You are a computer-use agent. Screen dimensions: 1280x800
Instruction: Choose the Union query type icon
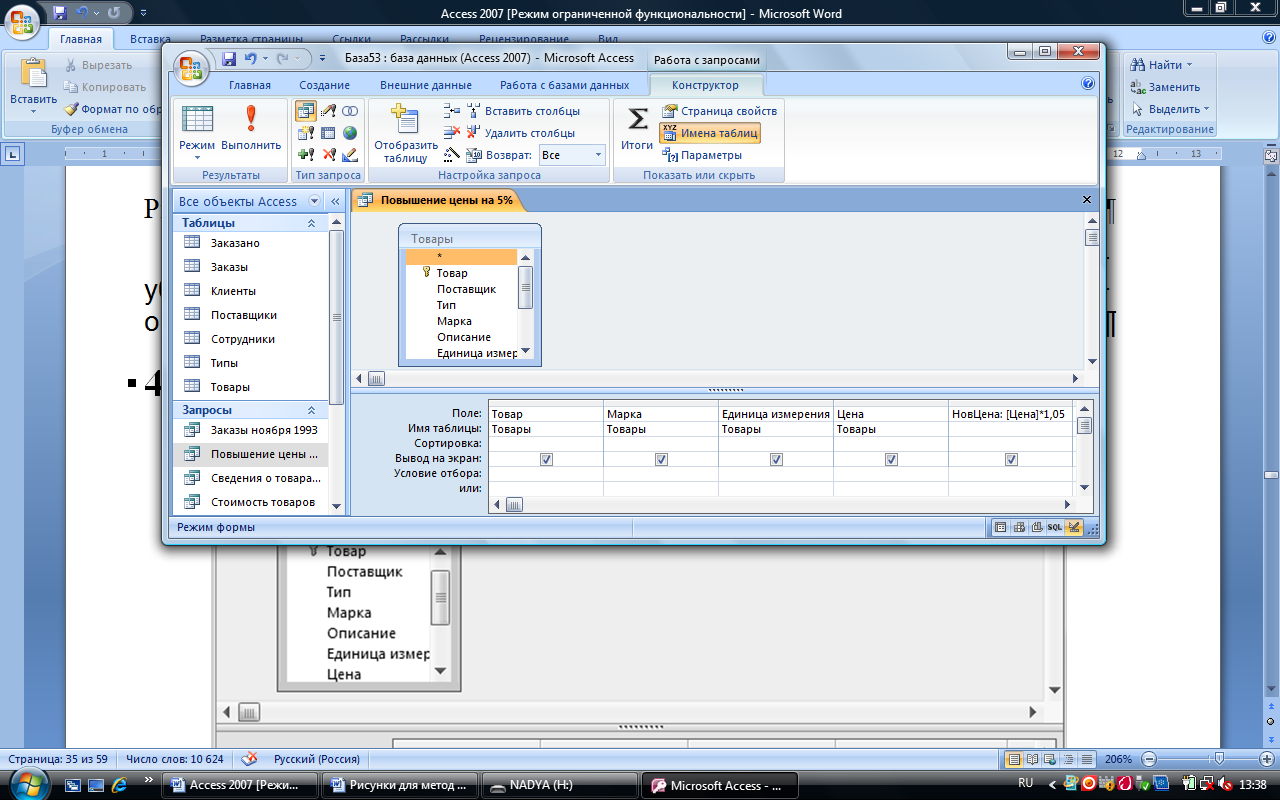point(350,111)
